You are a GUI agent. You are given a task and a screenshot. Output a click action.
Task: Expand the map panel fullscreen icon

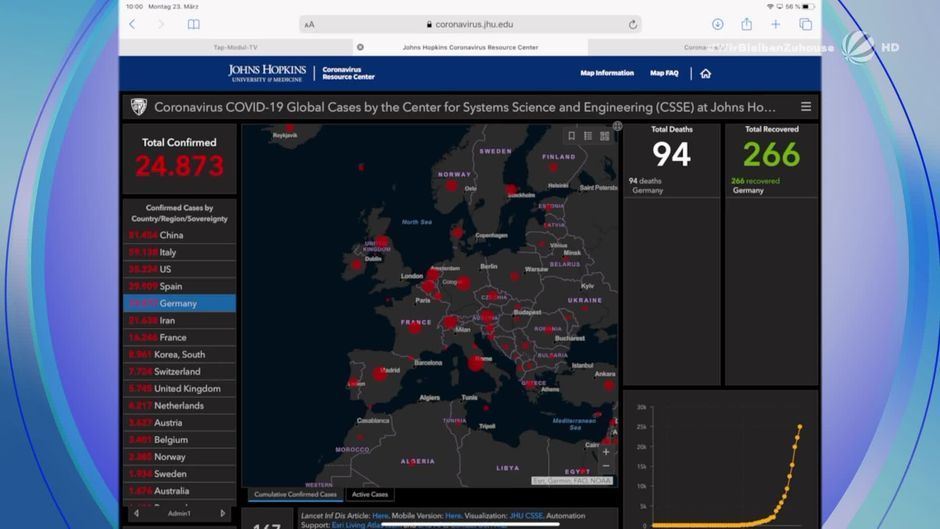coord(617,126)
